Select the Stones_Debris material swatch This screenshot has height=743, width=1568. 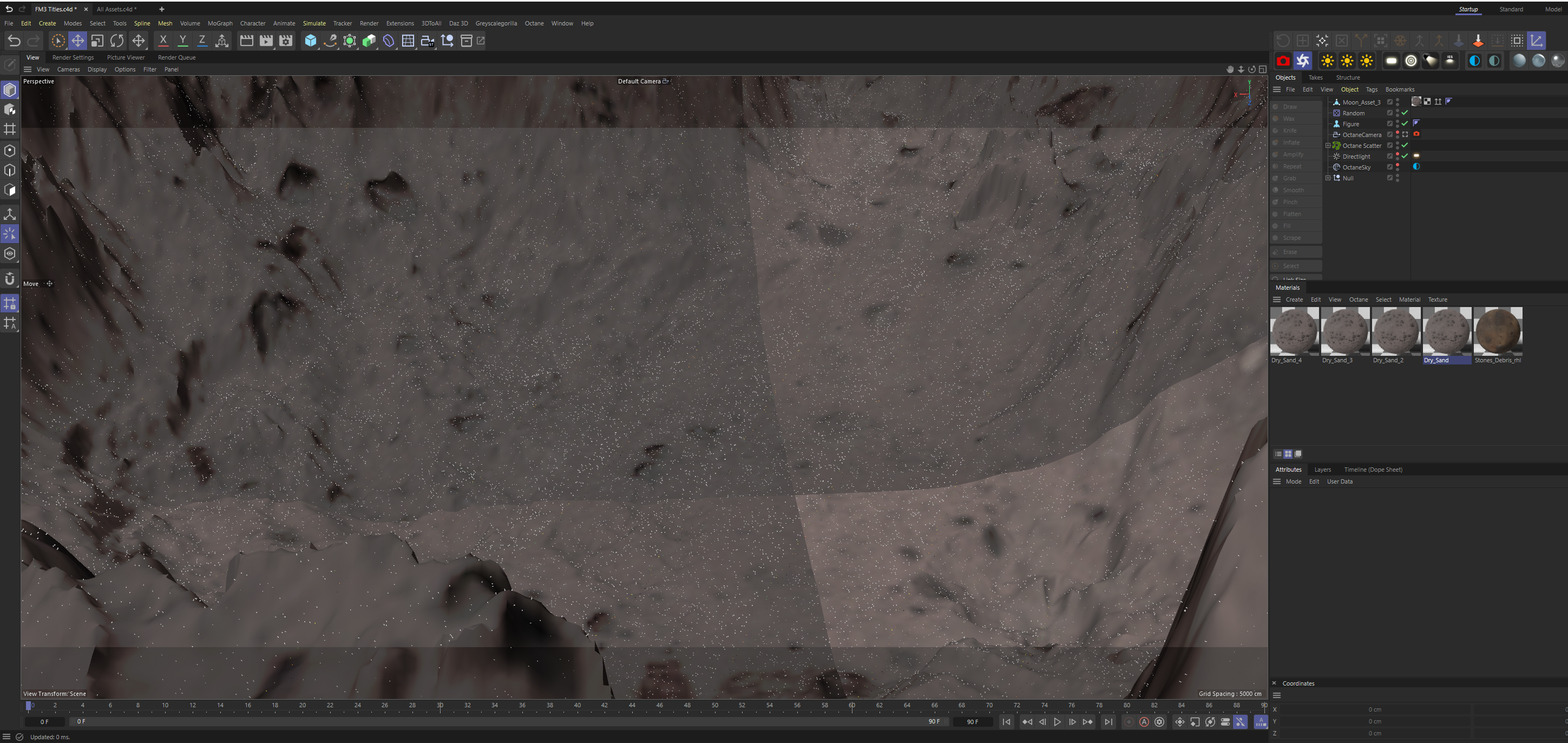[x=1498, y=331]
